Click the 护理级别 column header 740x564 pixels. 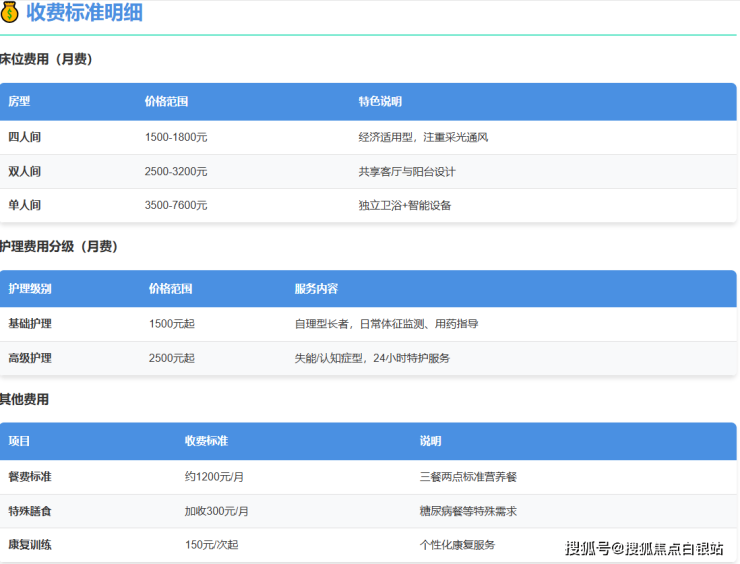[30, 289]
